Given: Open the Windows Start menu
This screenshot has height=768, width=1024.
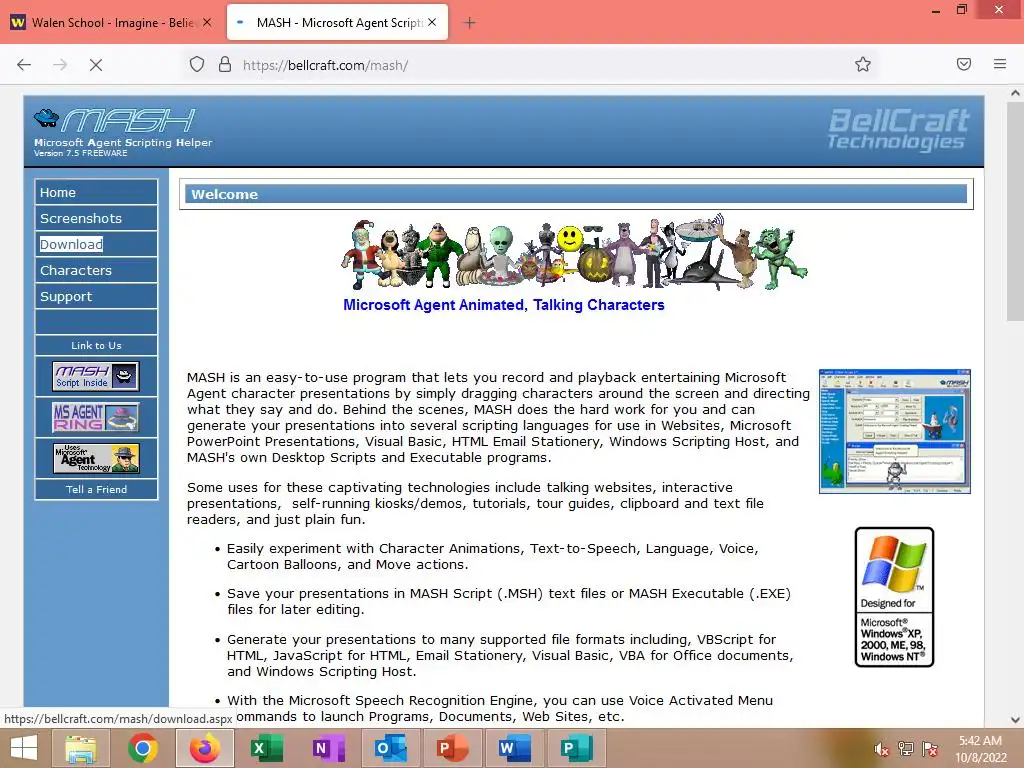Looking at the screenshot, I should coord(24,748).
